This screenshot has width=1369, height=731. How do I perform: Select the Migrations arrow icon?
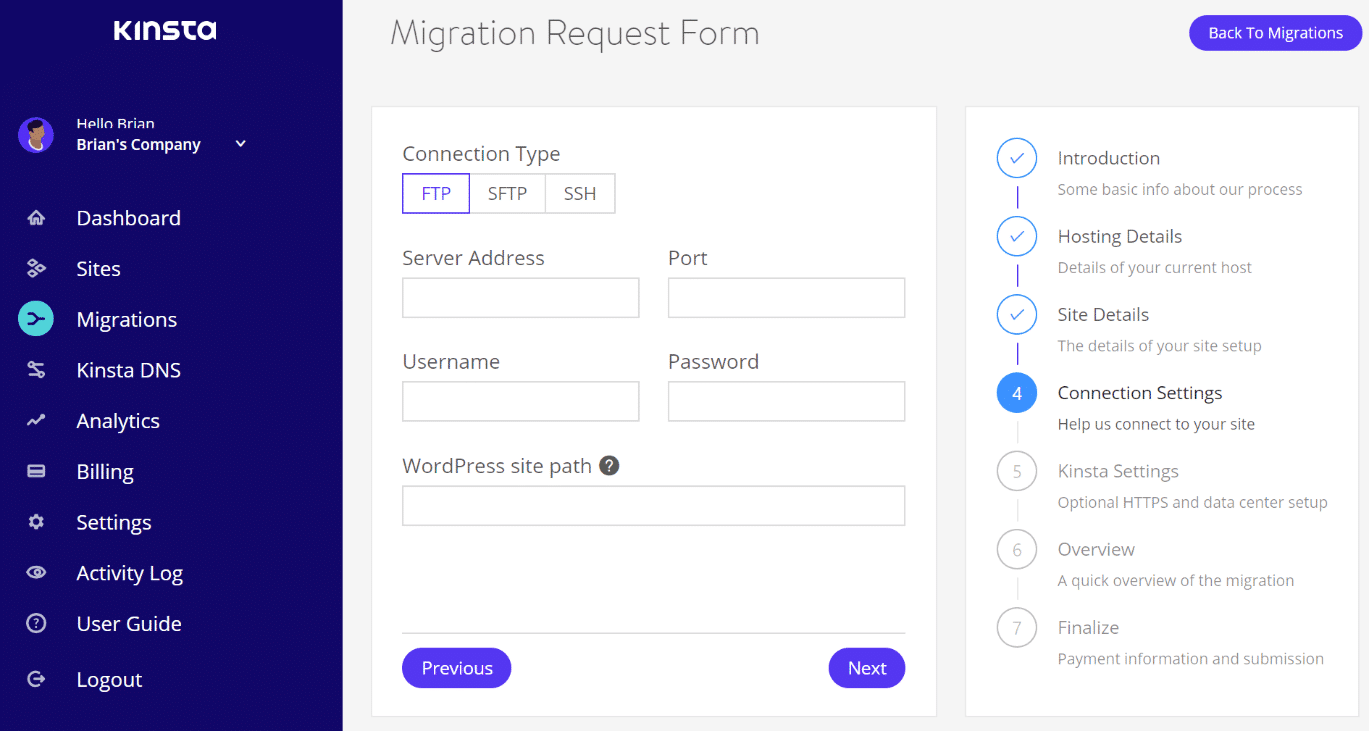36,319
